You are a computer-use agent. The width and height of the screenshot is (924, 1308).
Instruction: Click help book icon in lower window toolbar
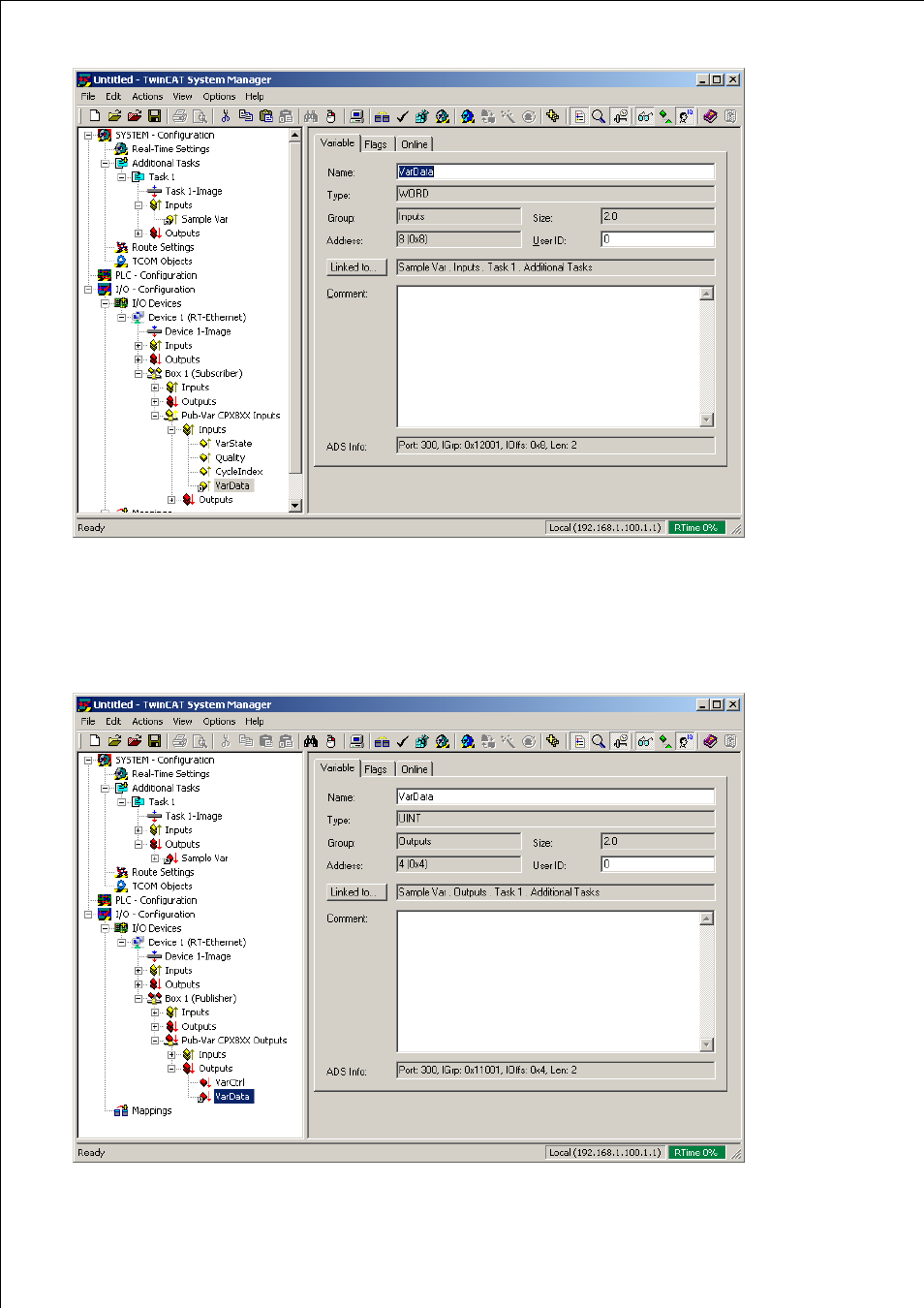[x=710, y=741]
